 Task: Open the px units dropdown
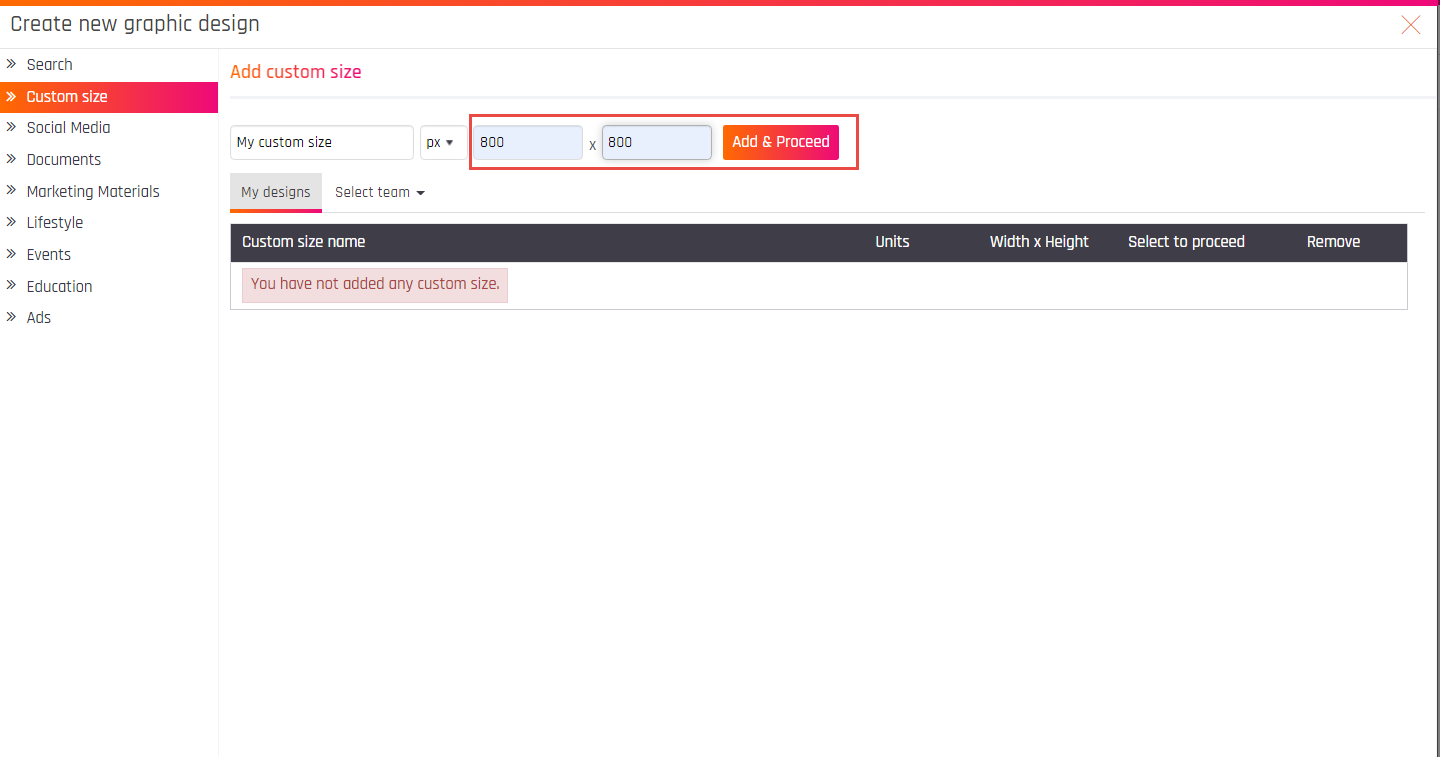[x=443, y=142]
